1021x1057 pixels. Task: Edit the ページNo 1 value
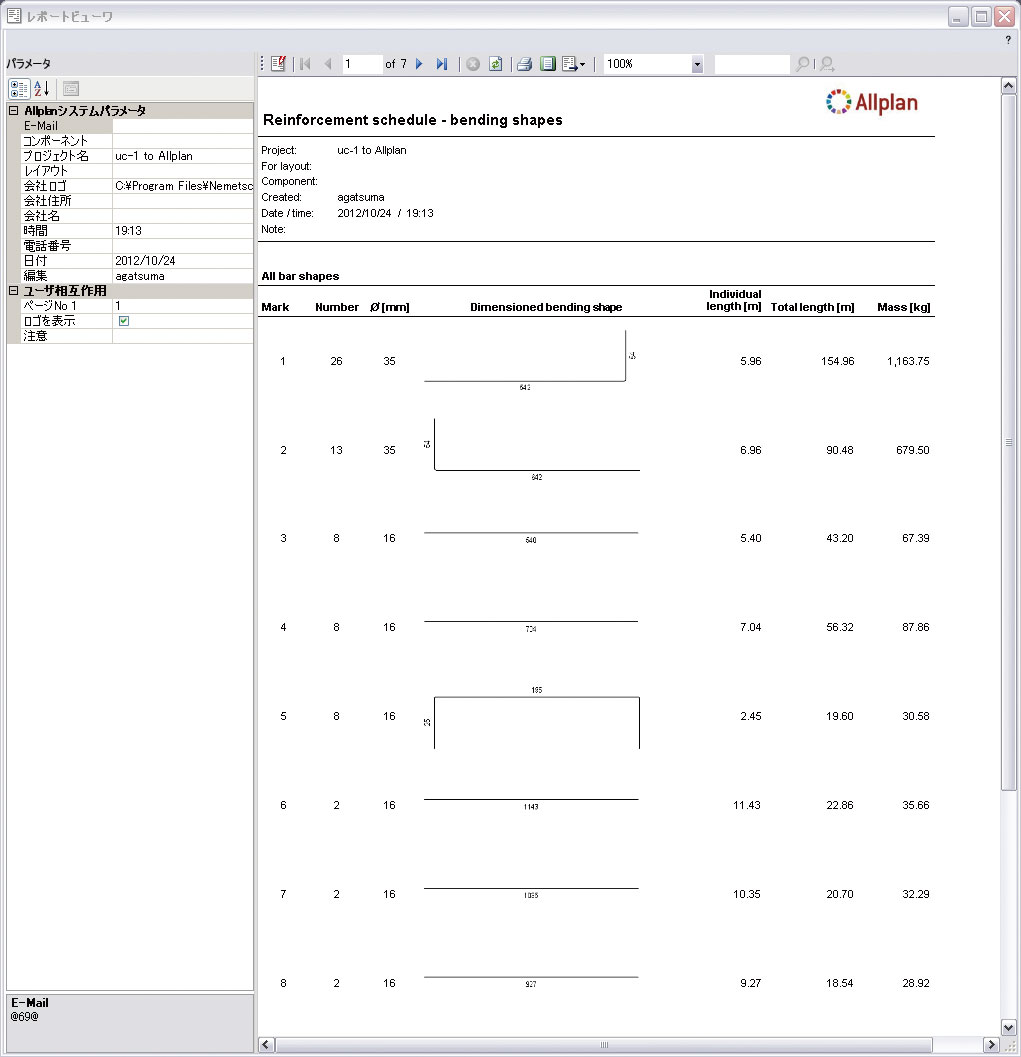pos(183,305)
